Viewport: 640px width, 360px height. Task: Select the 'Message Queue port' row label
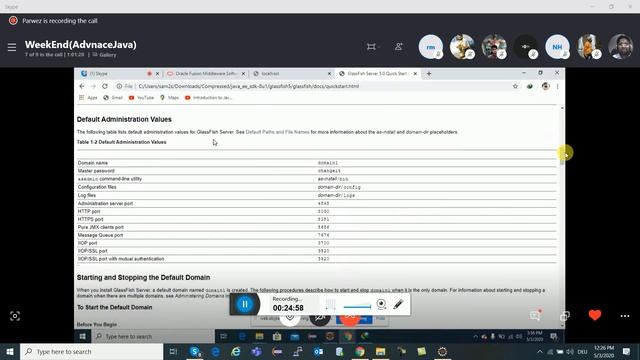[100, 235]
